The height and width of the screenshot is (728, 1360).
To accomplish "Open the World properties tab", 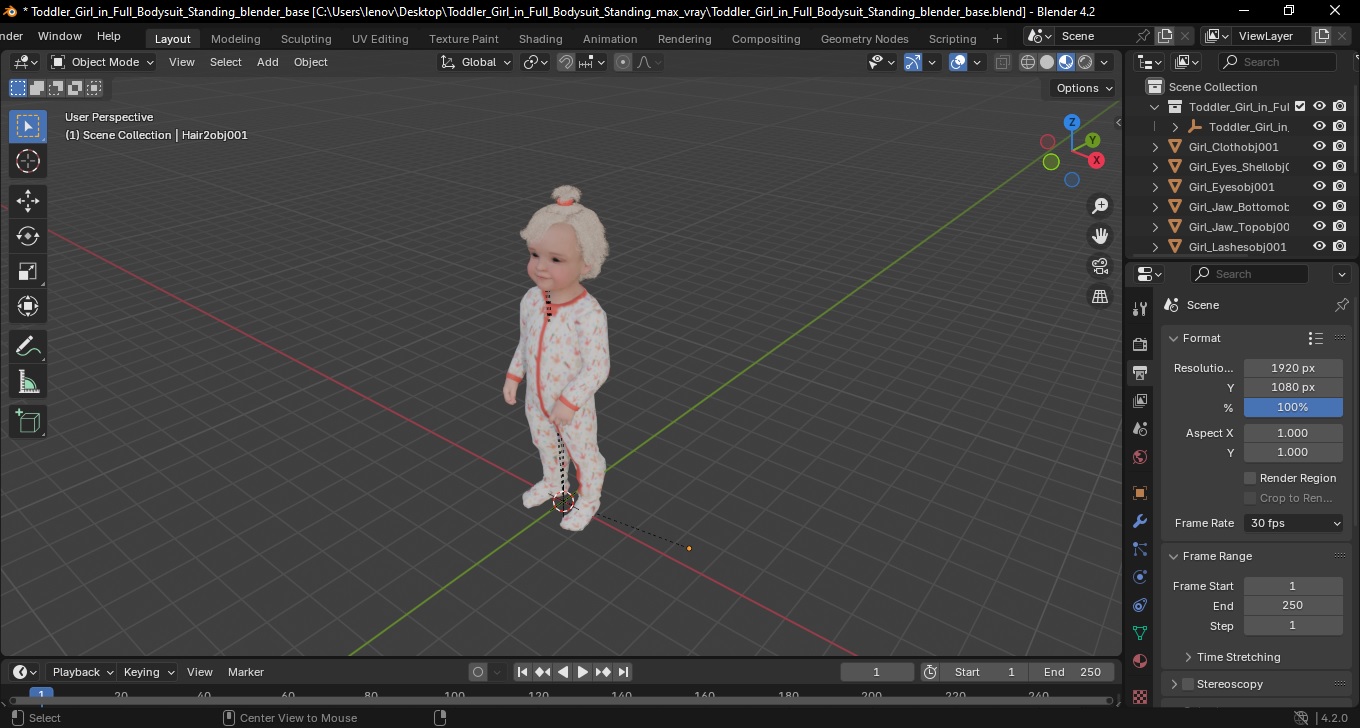I will tap(1140, 457).
